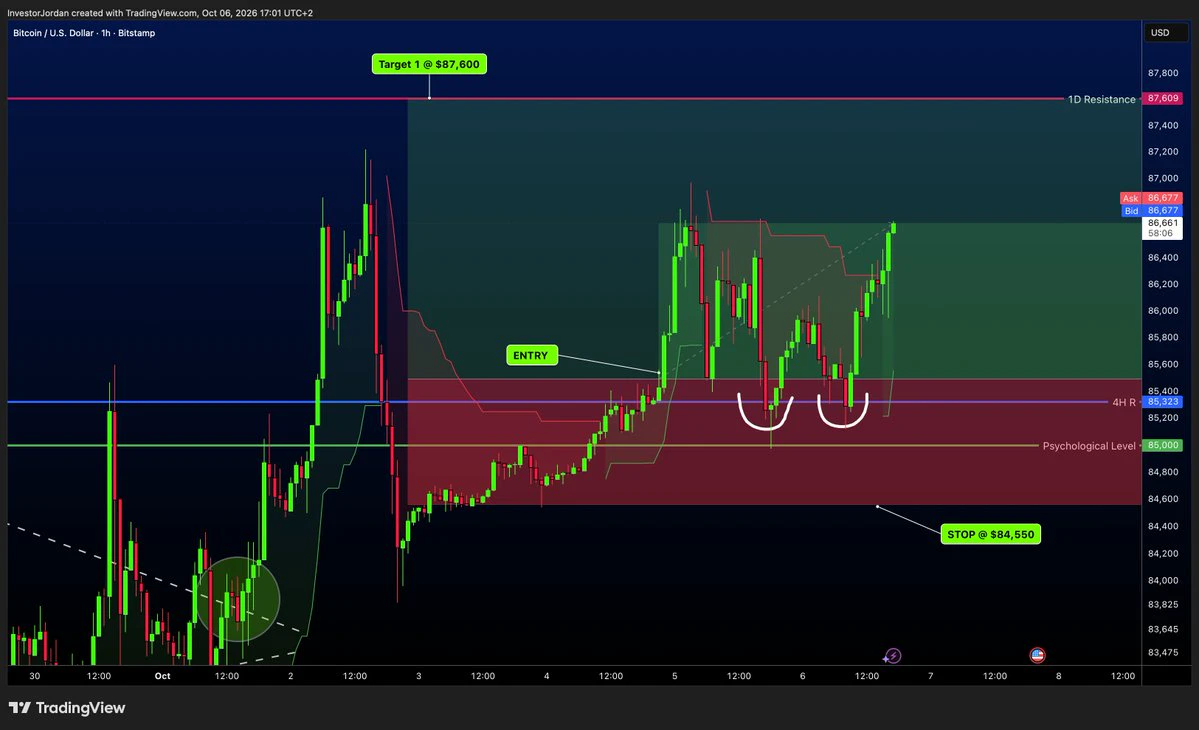Click the 1D Resistance line label
The height and width of the screenshot is (730, 1199).
1101,99
